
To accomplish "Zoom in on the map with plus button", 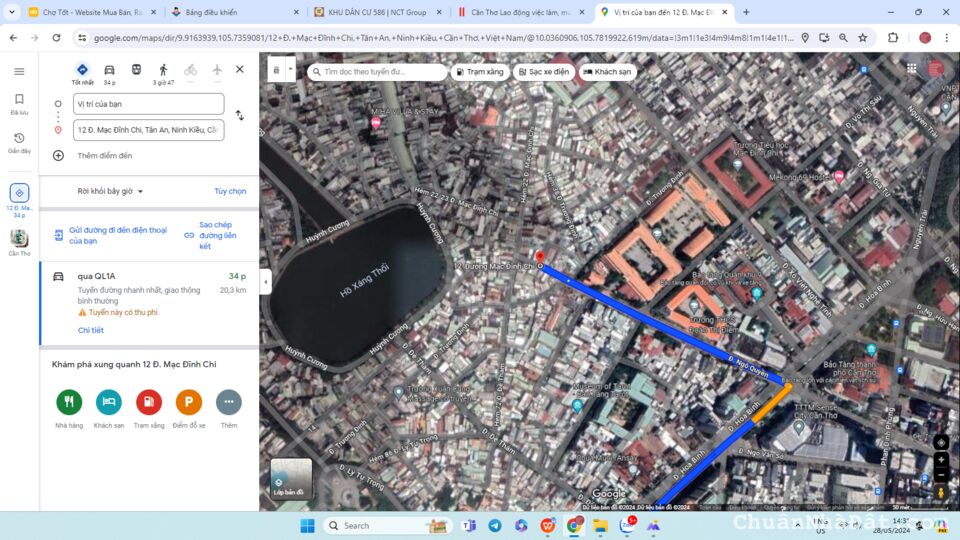I will [941, 460].
